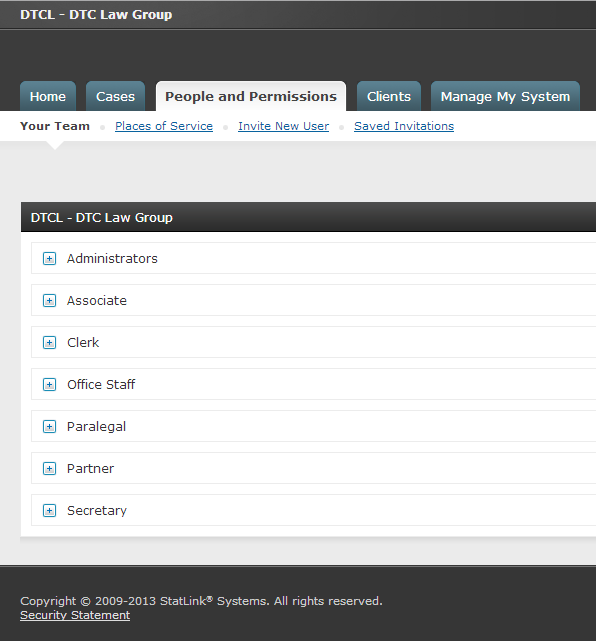The image size is (596, 641).
Task: Expand the Administrators group plus icon
Action: click(x=49, y=259)
